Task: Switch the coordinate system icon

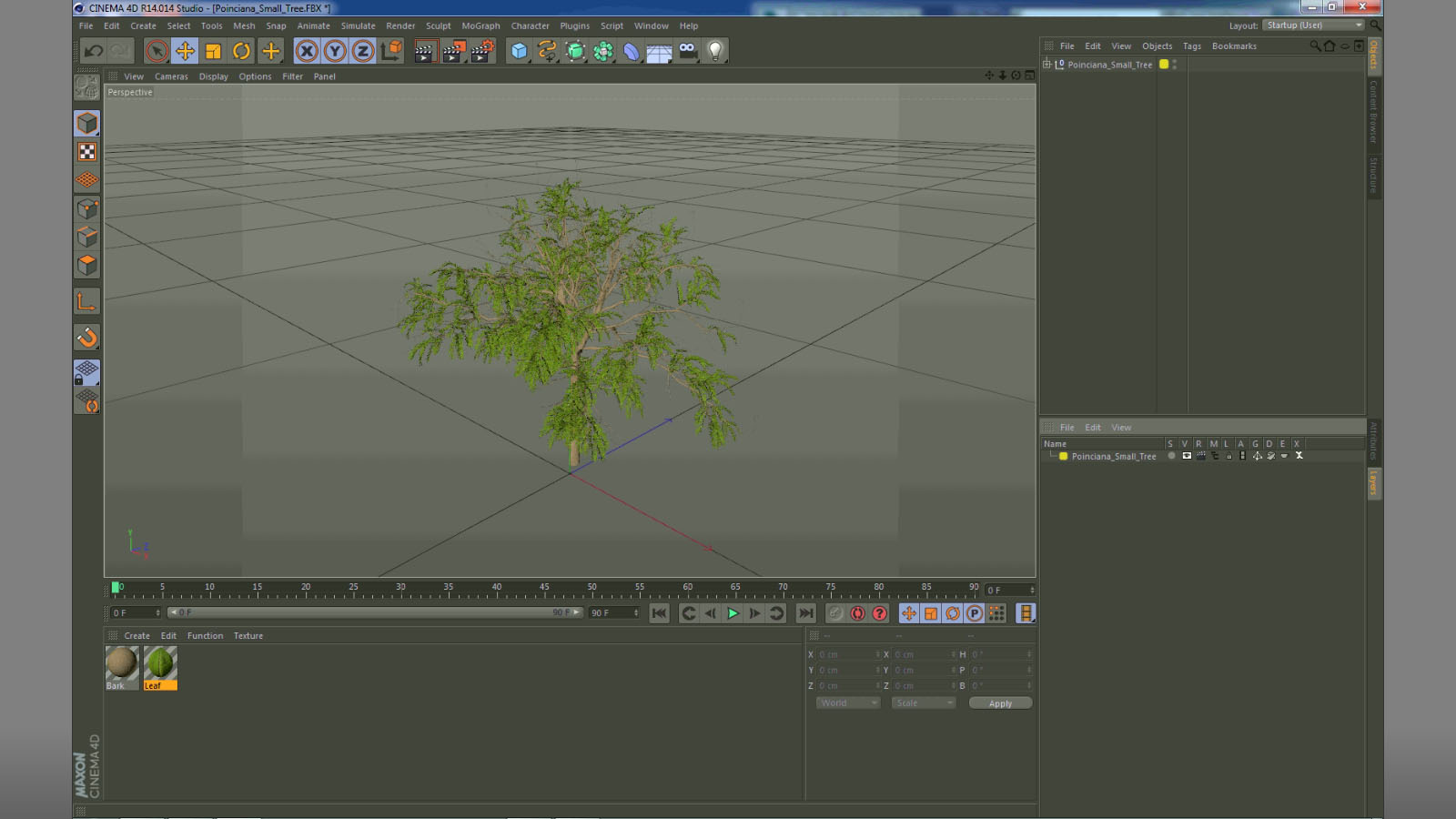Action: tap(391, 51)
